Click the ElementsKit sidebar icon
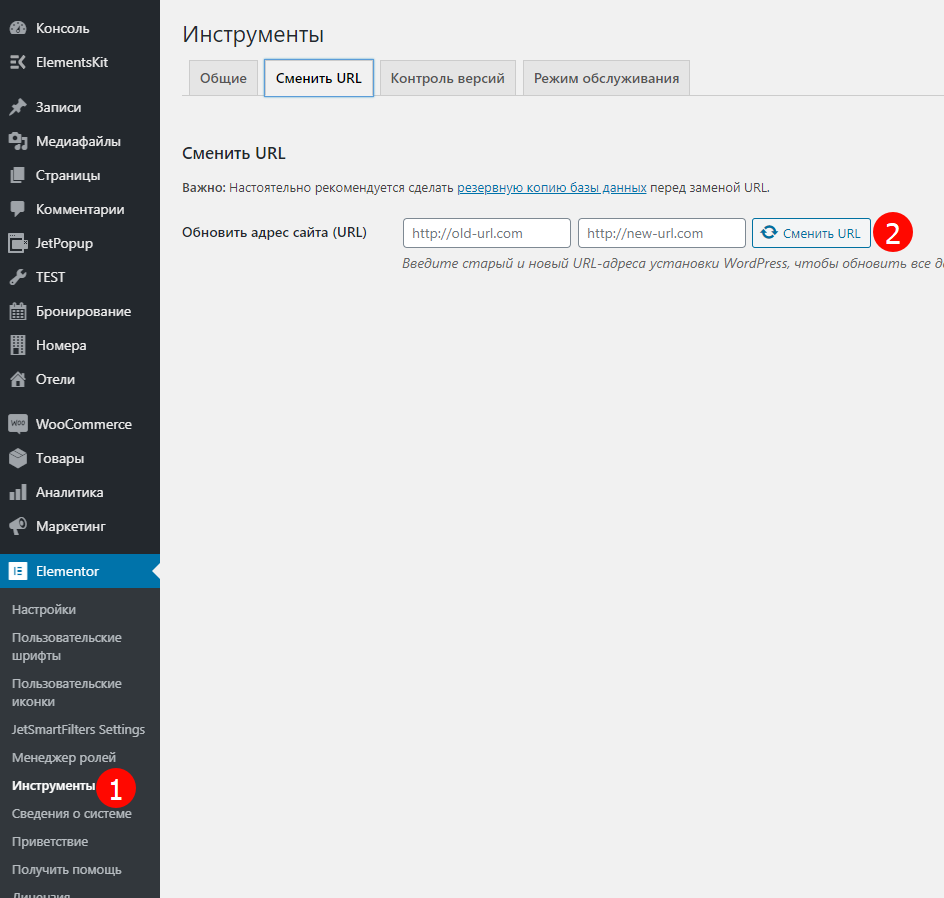This screenshot has height=898, width=944. click(18, 62)
